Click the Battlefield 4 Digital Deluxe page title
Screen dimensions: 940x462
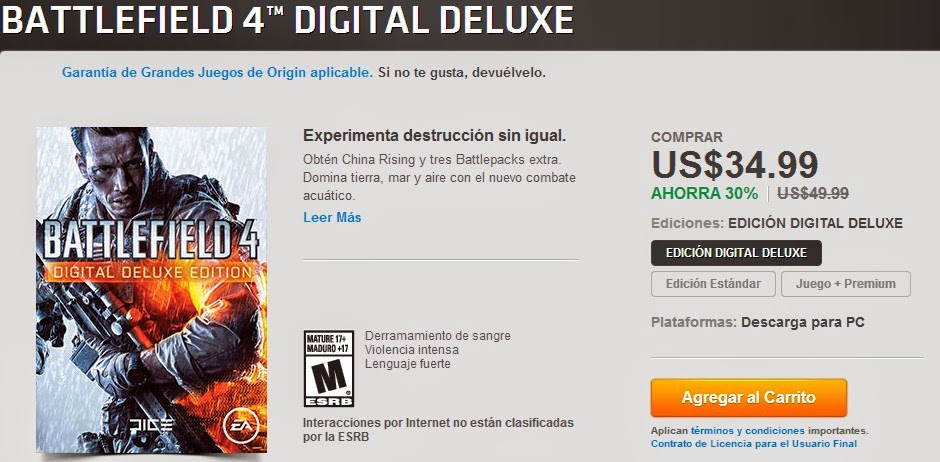click(x=287, y=20)
